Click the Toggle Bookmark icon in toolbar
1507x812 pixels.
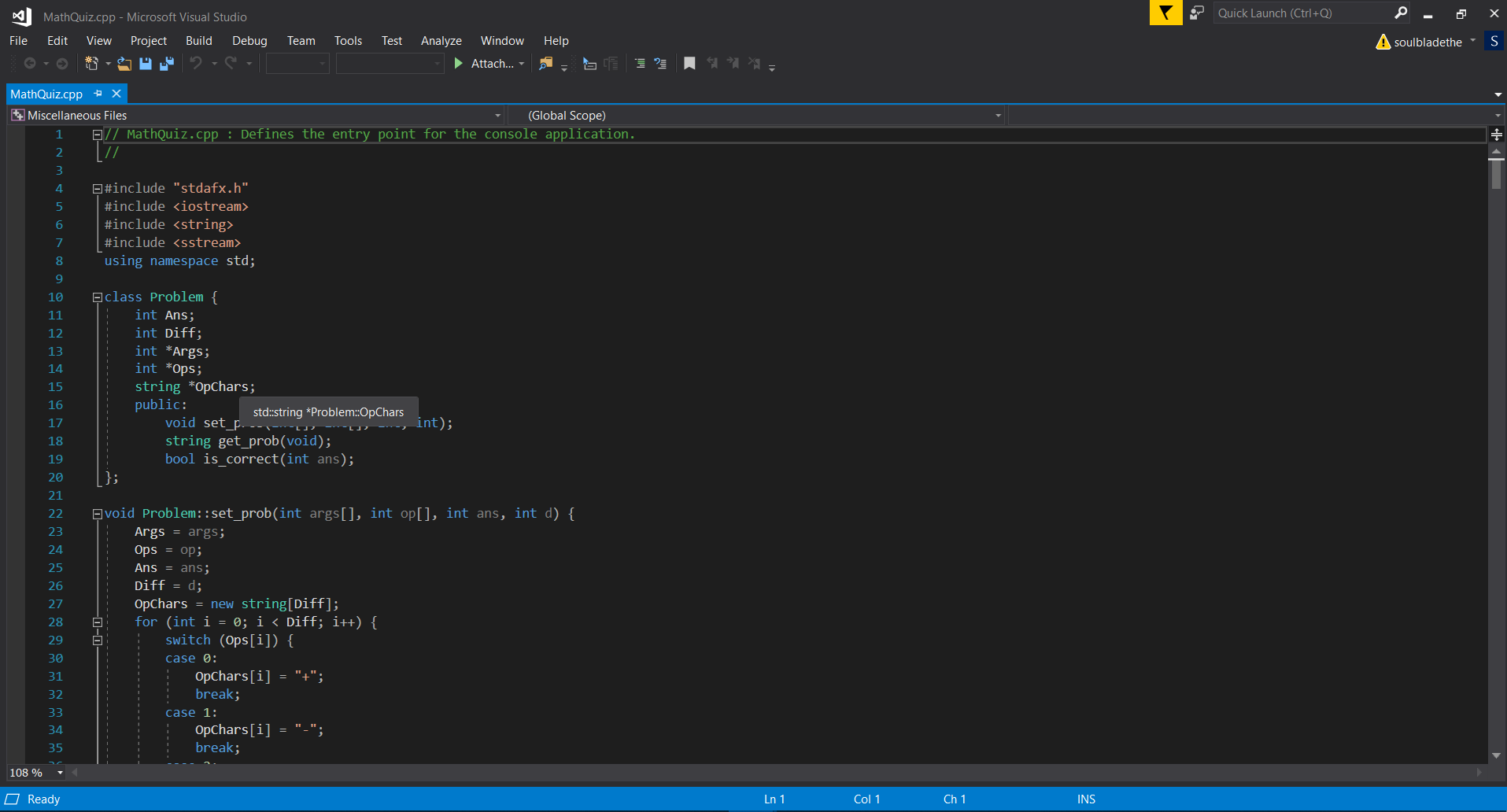[689, 64]
